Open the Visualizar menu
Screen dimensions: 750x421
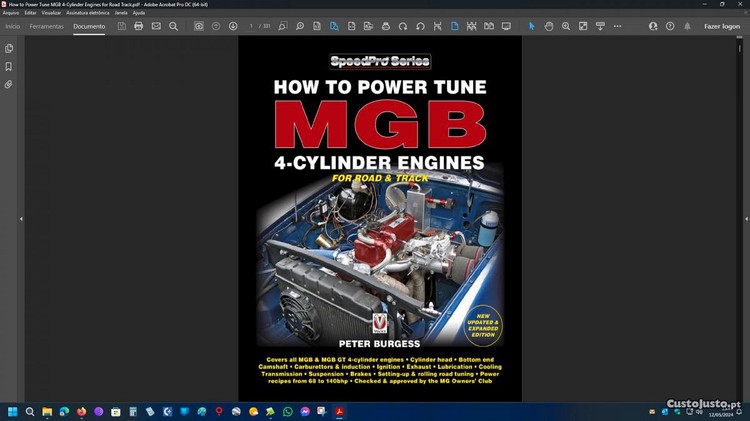(51, 13)
